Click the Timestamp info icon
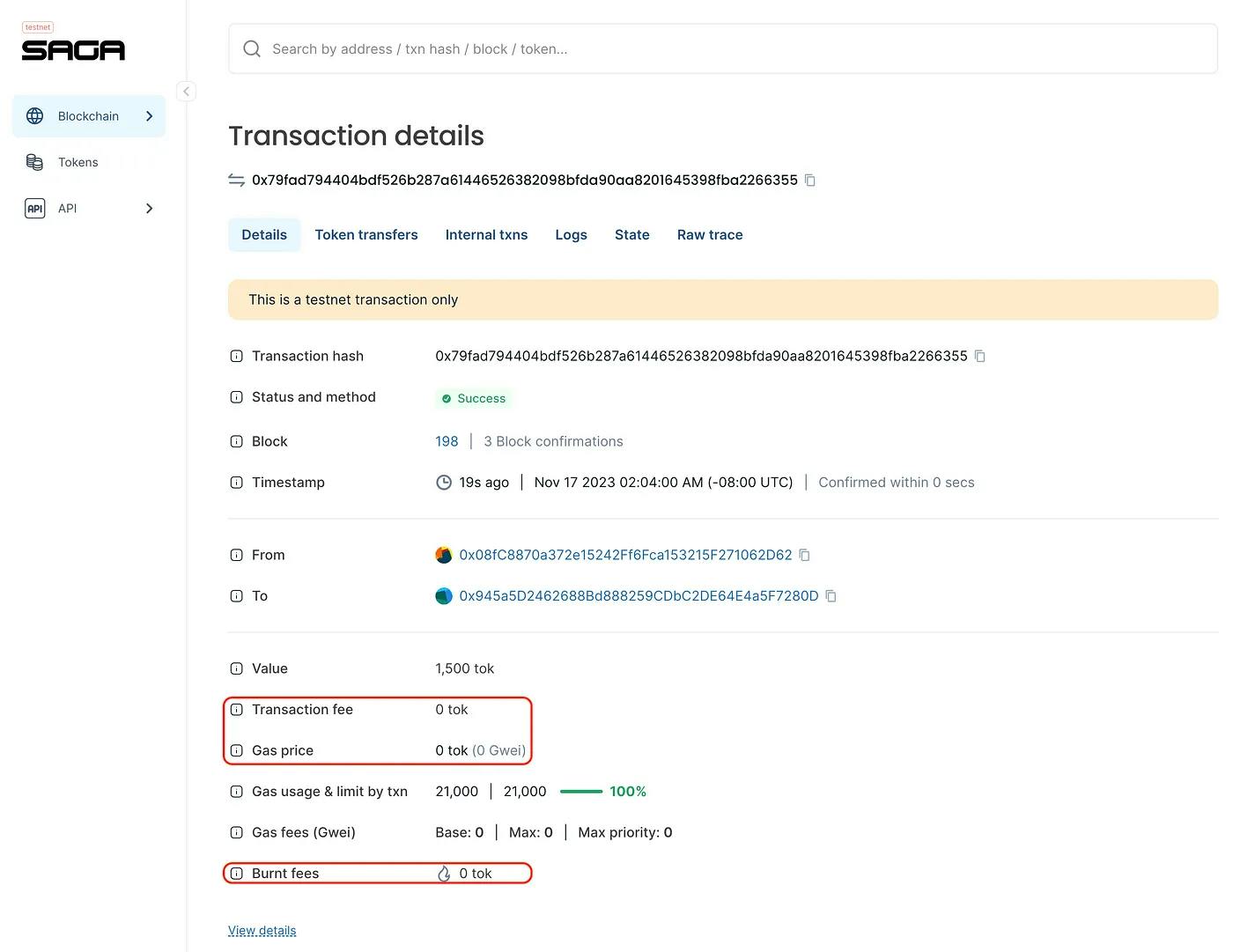The image size is (1233, 952). (236, 483)
